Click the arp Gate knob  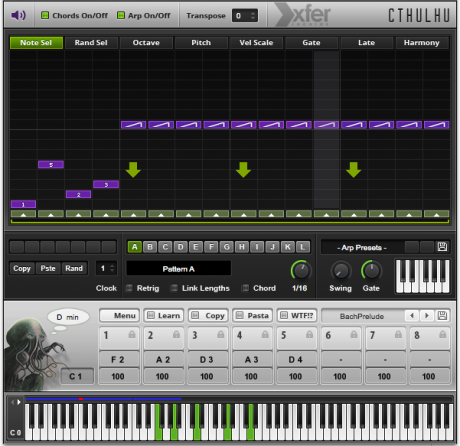(371, 271)
